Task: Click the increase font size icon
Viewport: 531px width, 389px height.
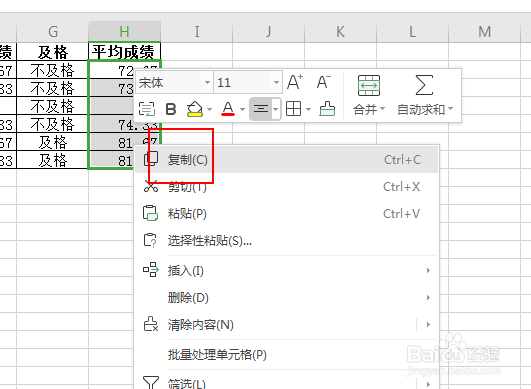Action: coord(295,82)
